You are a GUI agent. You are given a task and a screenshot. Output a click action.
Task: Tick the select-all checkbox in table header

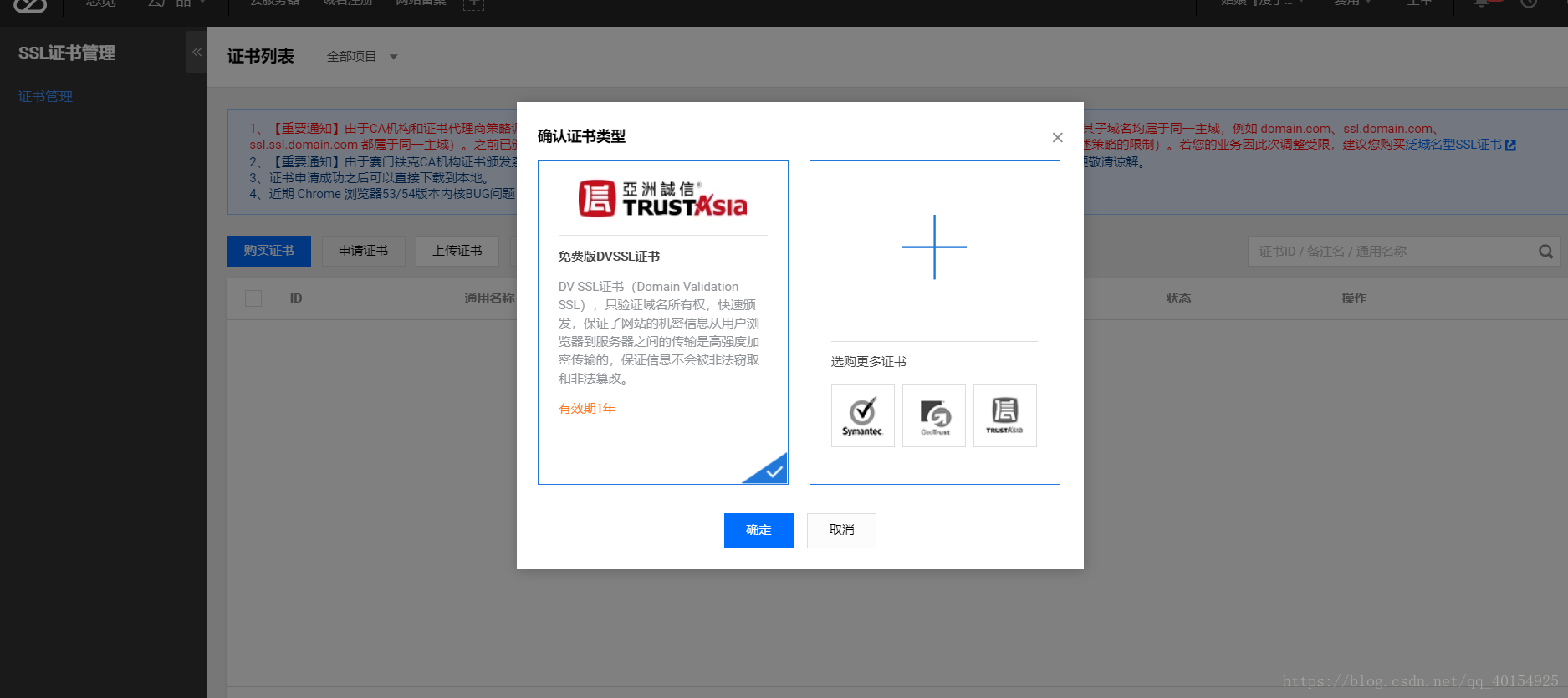point(253,298)
